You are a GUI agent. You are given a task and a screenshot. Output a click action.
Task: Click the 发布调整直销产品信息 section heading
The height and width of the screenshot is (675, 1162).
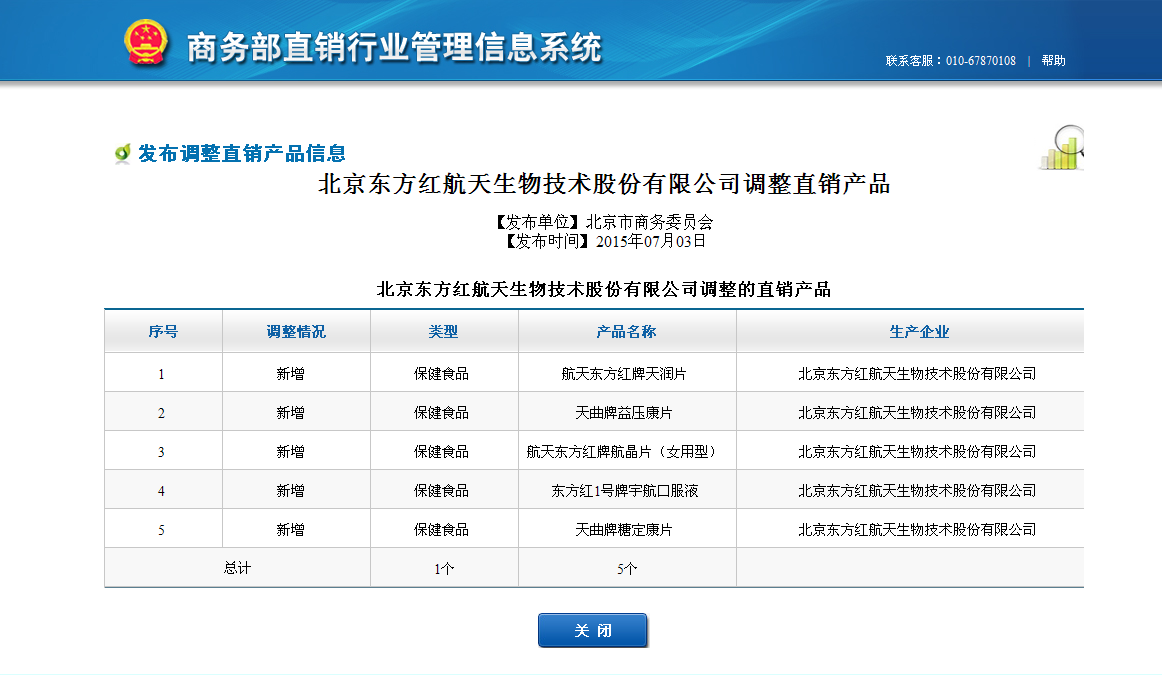[x=242, y=154]
